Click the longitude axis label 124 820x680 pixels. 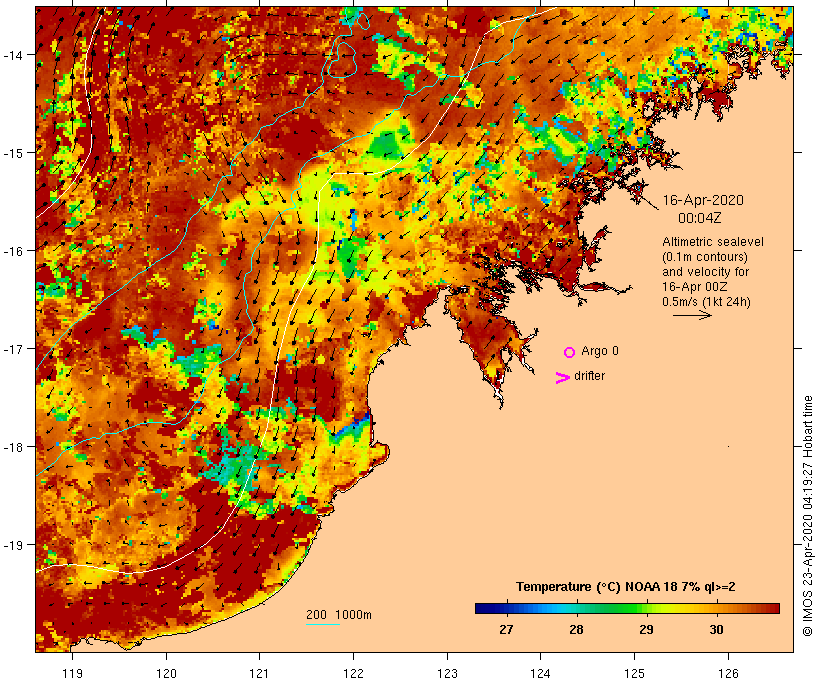point(541,673)
